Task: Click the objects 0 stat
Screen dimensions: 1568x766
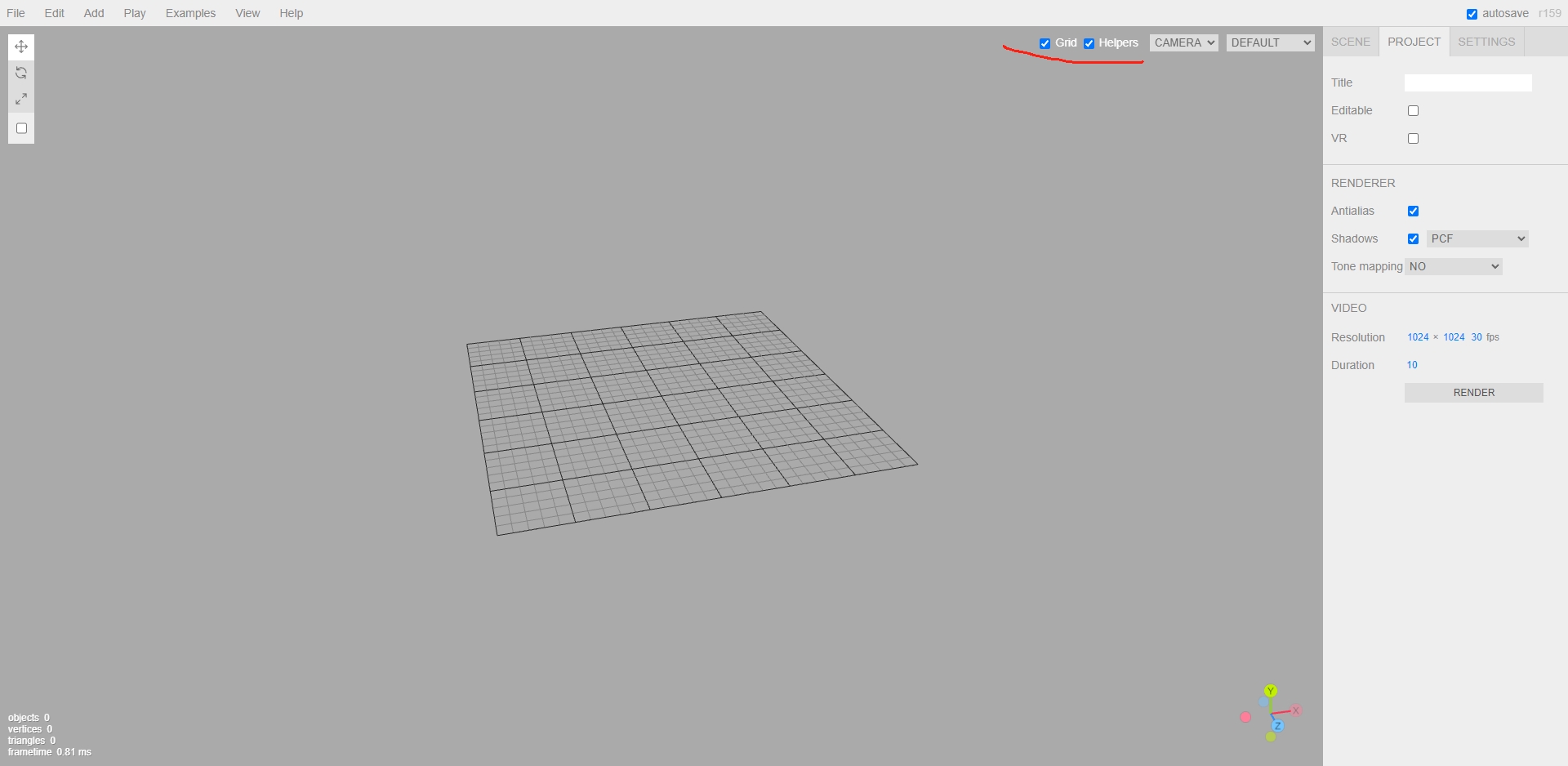Action: 29,718
